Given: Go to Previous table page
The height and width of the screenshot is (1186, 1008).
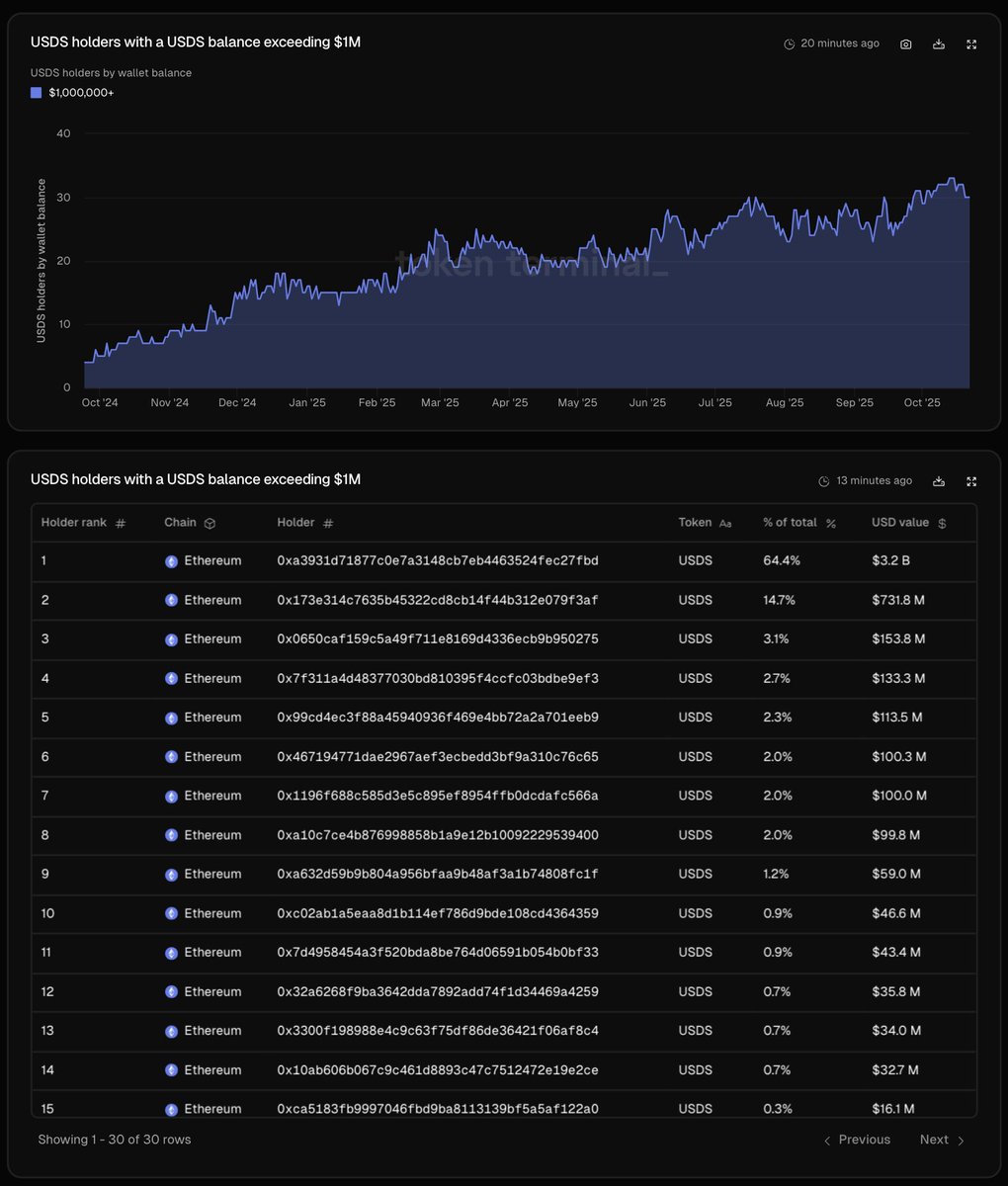Looking at the screenshot, I should [x=857, y=1140].
